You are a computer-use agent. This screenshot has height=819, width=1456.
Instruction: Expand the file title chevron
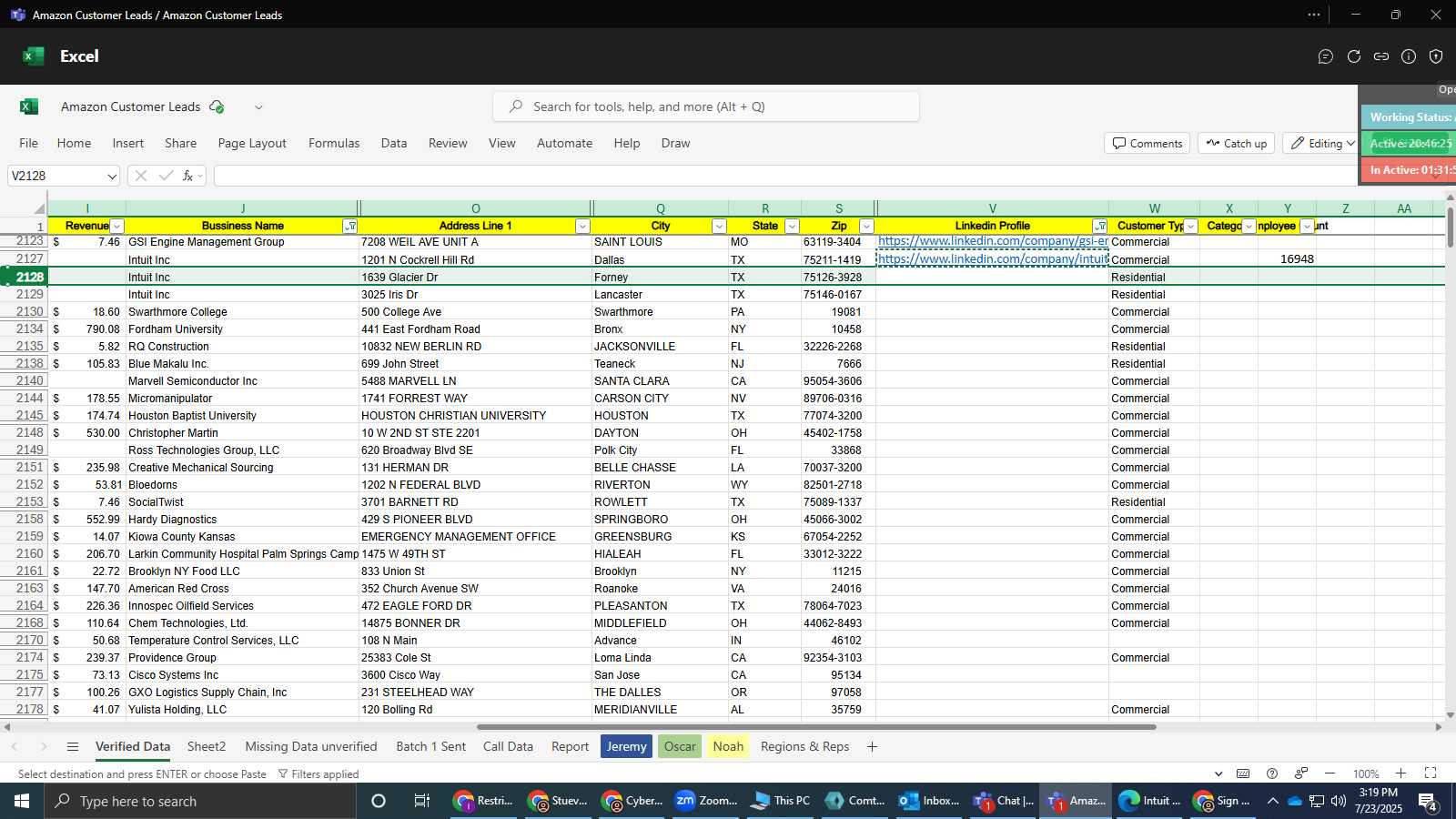click(x=258, y=106)
